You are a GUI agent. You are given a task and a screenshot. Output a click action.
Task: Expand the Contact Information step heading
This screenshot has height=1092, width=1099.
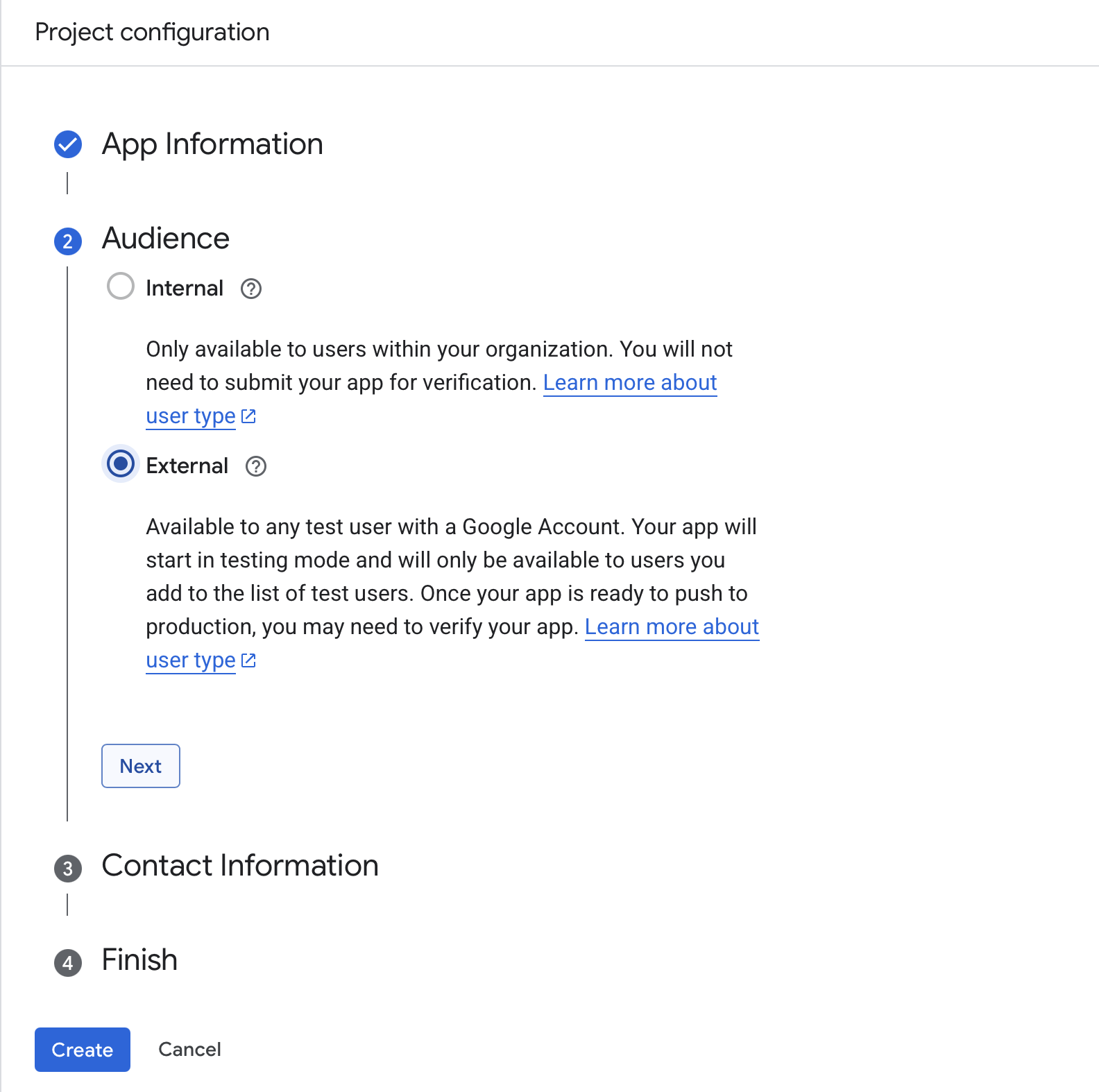(x=240, y=866)
